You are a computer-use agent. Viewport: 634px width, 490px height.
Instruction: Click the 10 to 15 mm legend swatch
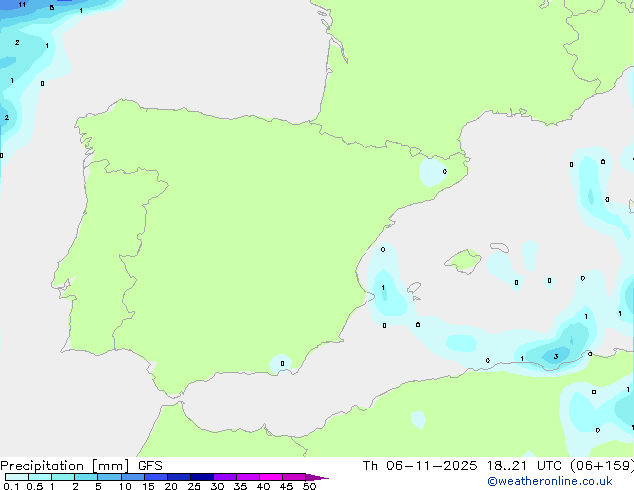[132, 477]
